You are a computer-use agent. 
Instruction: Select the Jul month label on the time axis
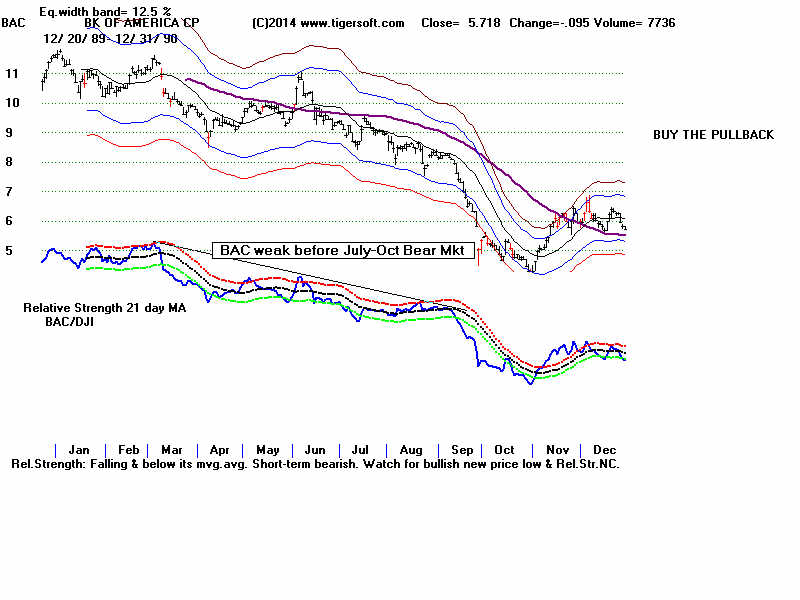360,450
